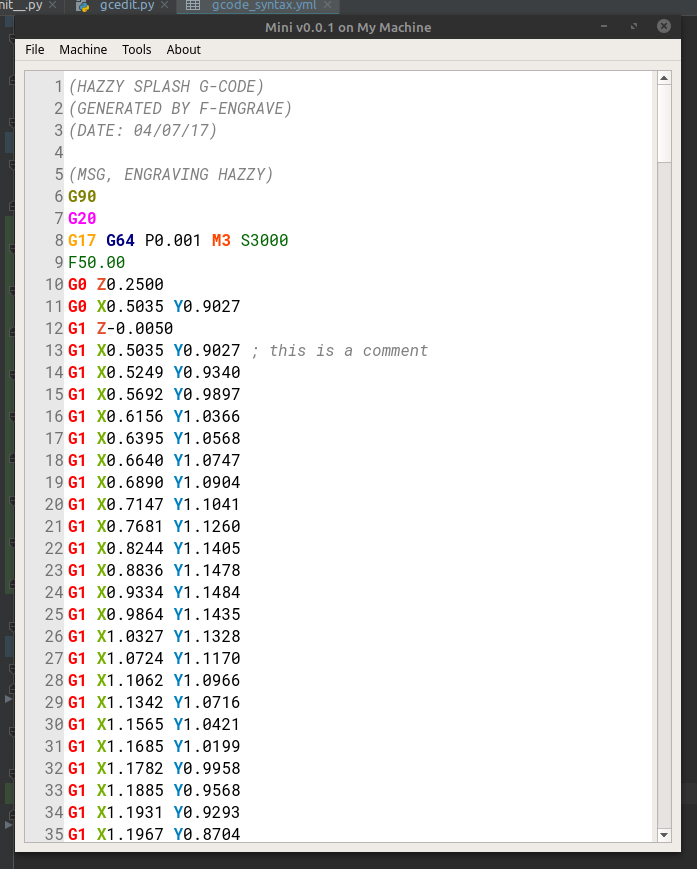The width and height of the screenshot is (697, 869).
Task: Click P0.001 on line 8
Action: click(x=173, y=241)
